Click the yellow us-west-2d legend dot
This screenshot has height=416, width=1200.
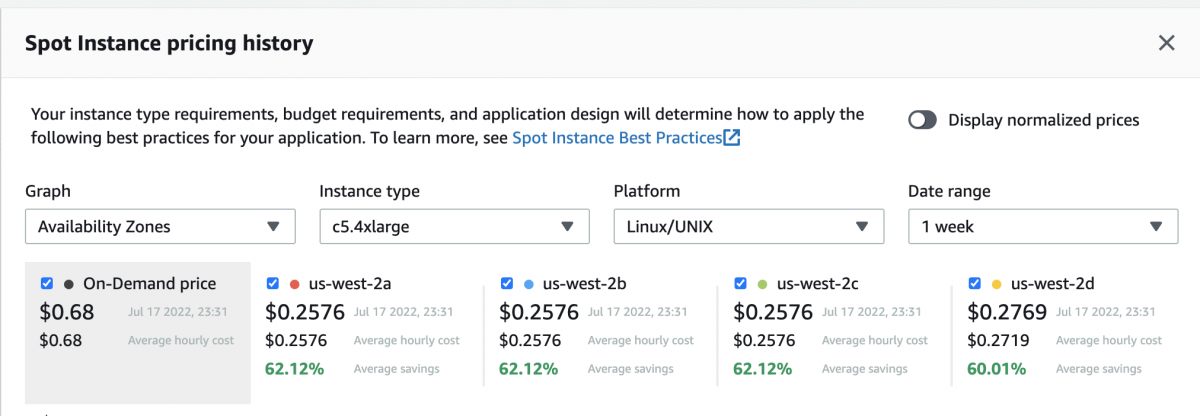(996, 284)
